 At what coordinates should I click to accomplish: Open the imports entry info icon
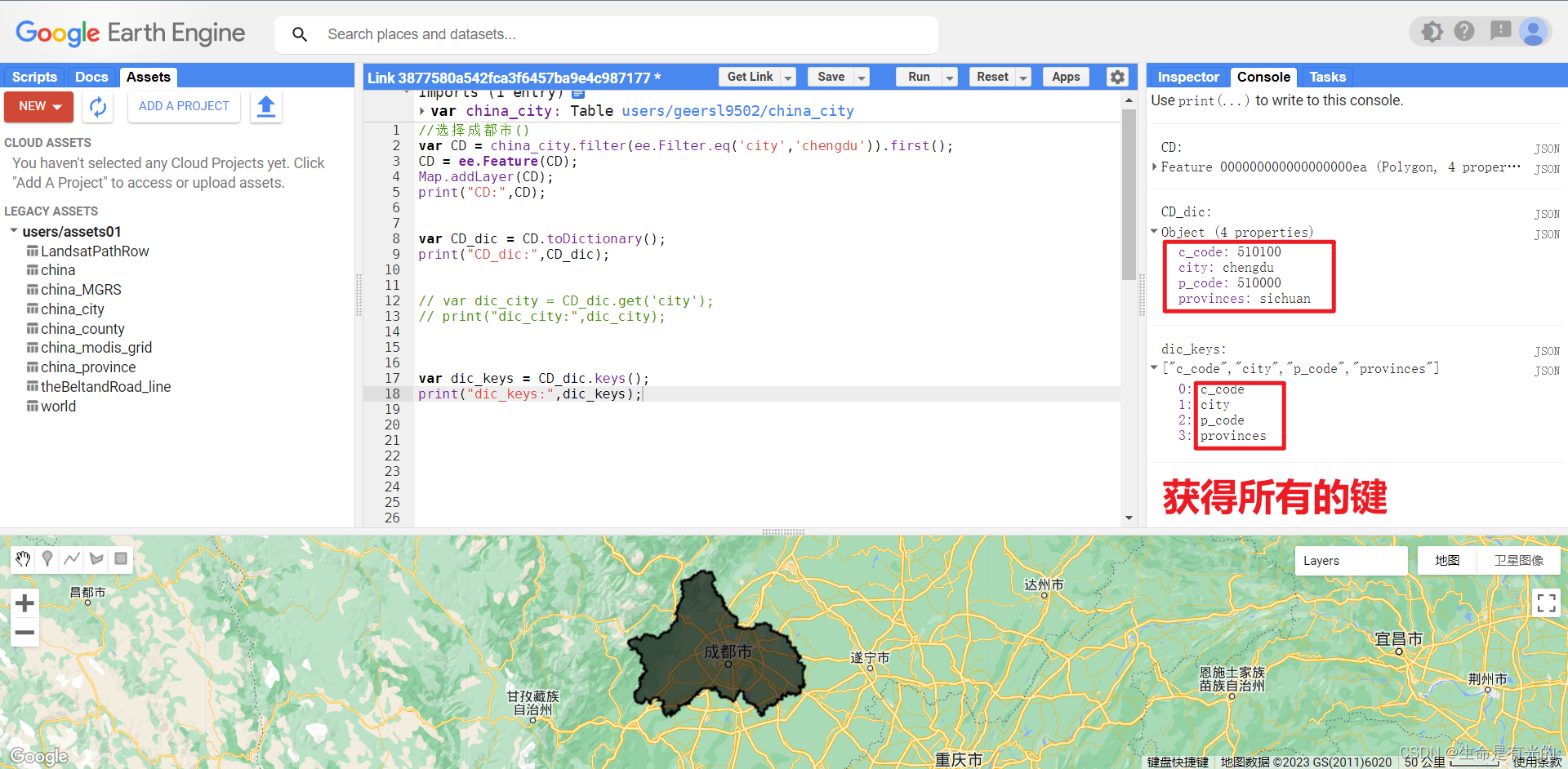578,94
